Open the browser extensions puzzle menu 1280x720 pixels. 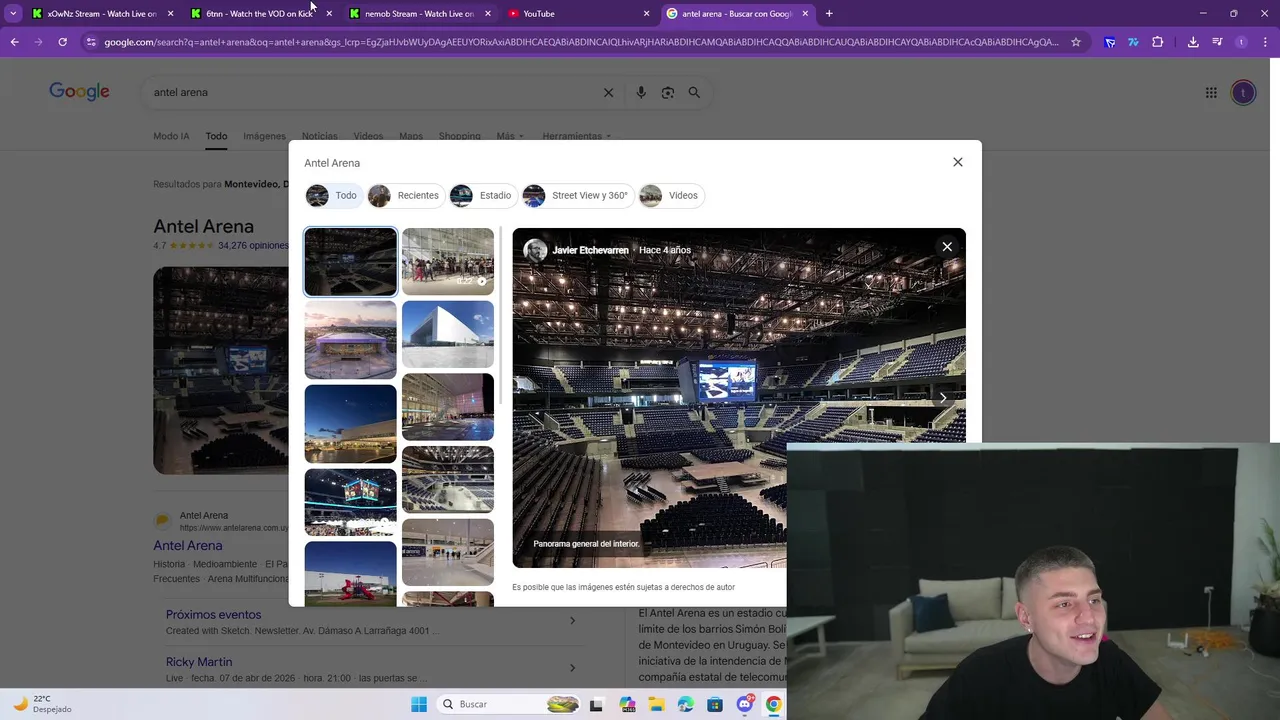coord(1158,42)
